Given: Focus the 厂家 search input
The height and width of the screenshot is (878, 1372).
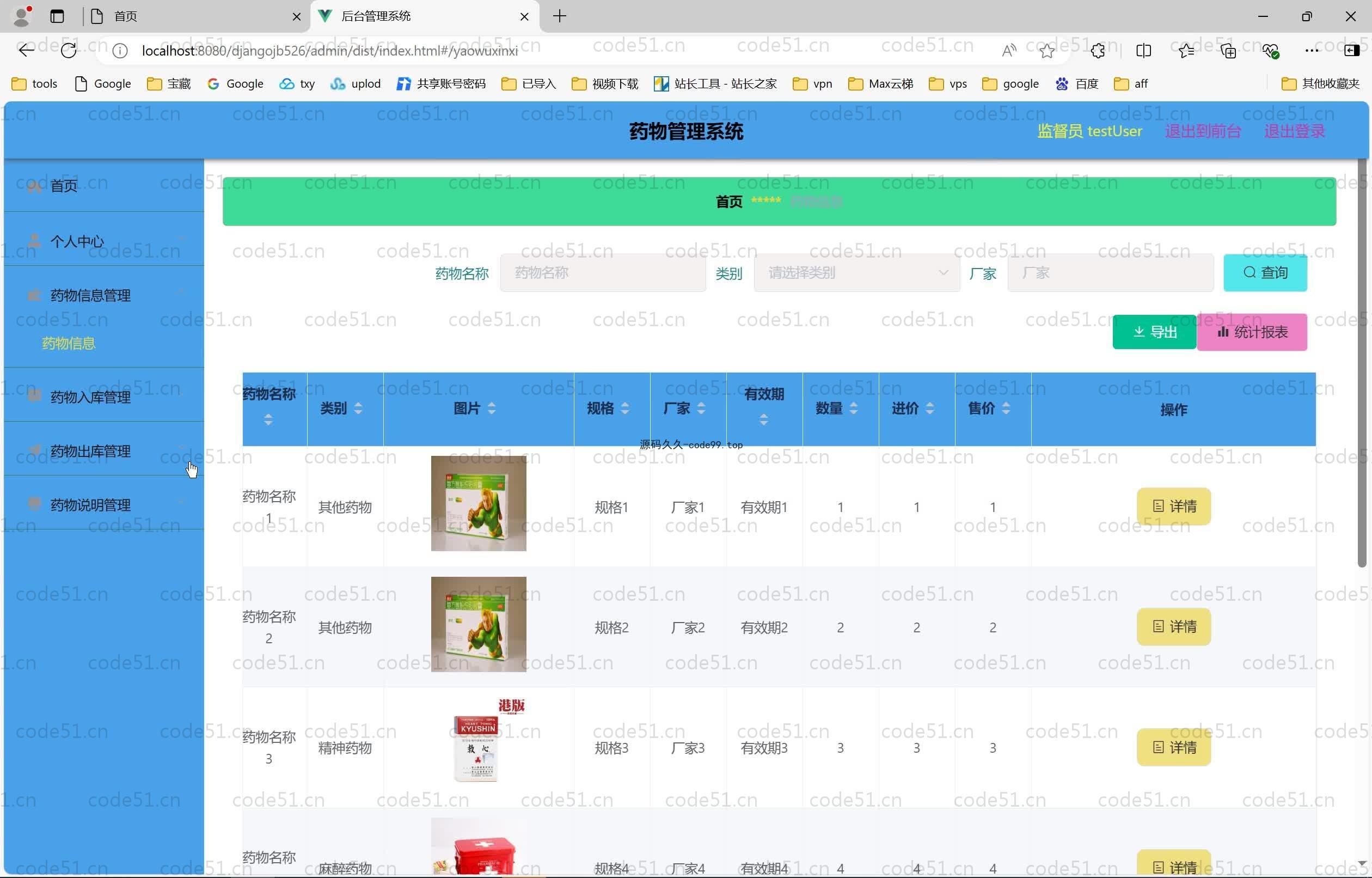Looking at the screenshot, I should click(1111, 273).
